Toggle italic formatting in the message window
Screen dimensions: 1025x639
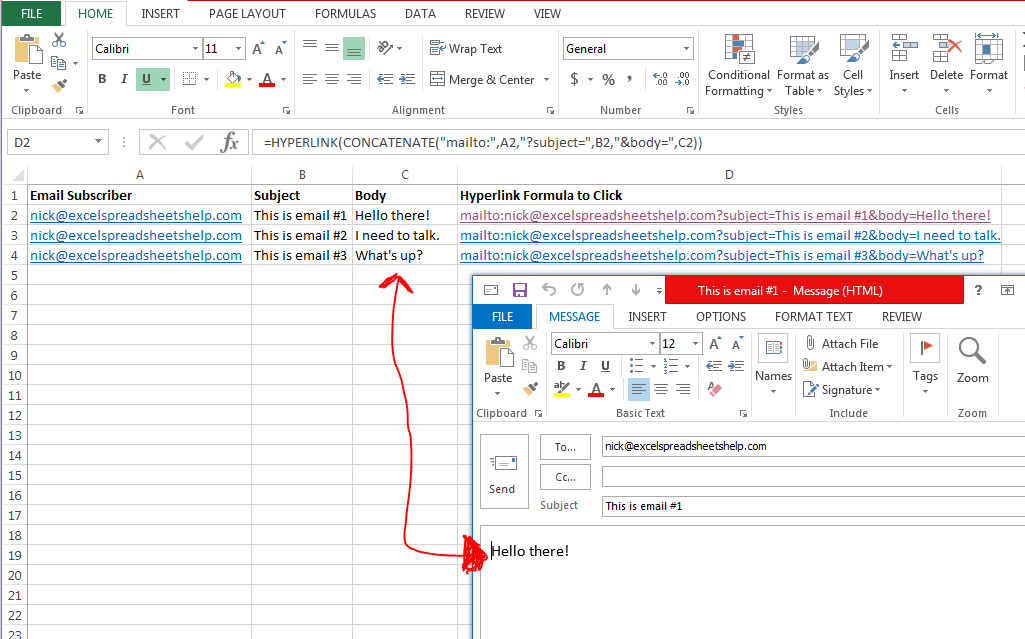pos(583,365)
